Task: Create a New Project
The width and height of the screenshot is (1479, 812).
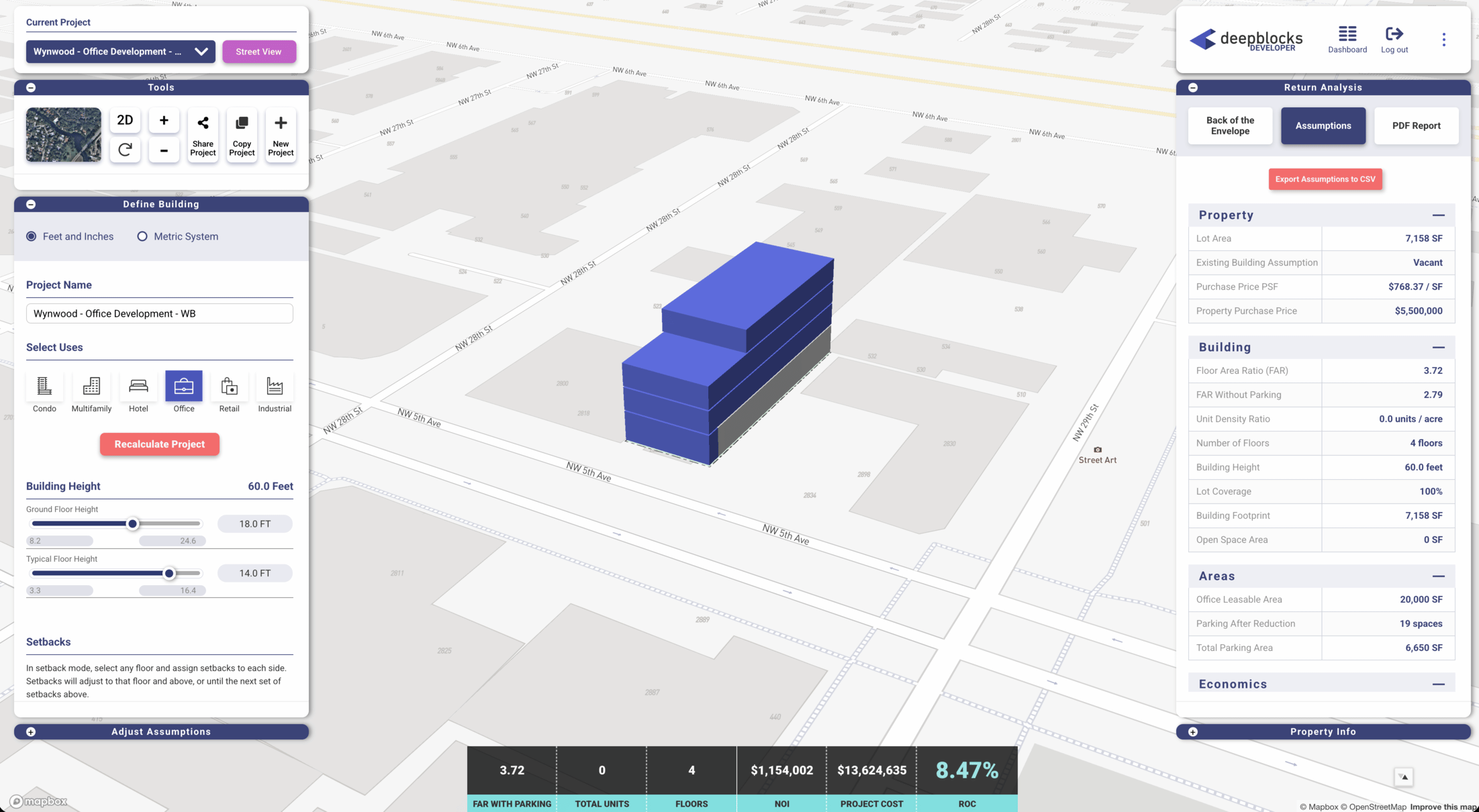Action: click(x=281, y=136)
